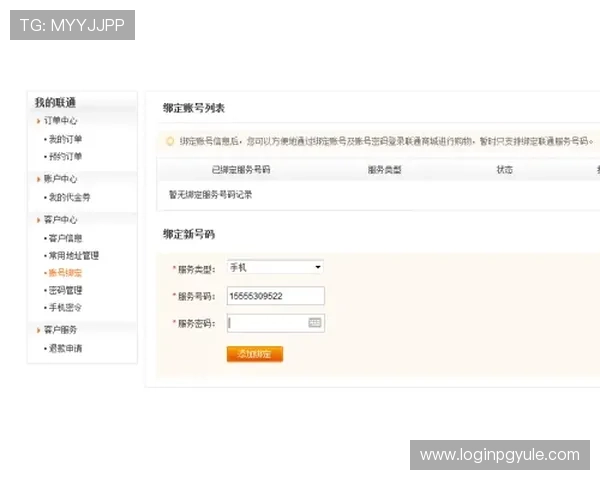Open the 服务类型 dropdown showing 手机
600x480 pixels.
275,267
